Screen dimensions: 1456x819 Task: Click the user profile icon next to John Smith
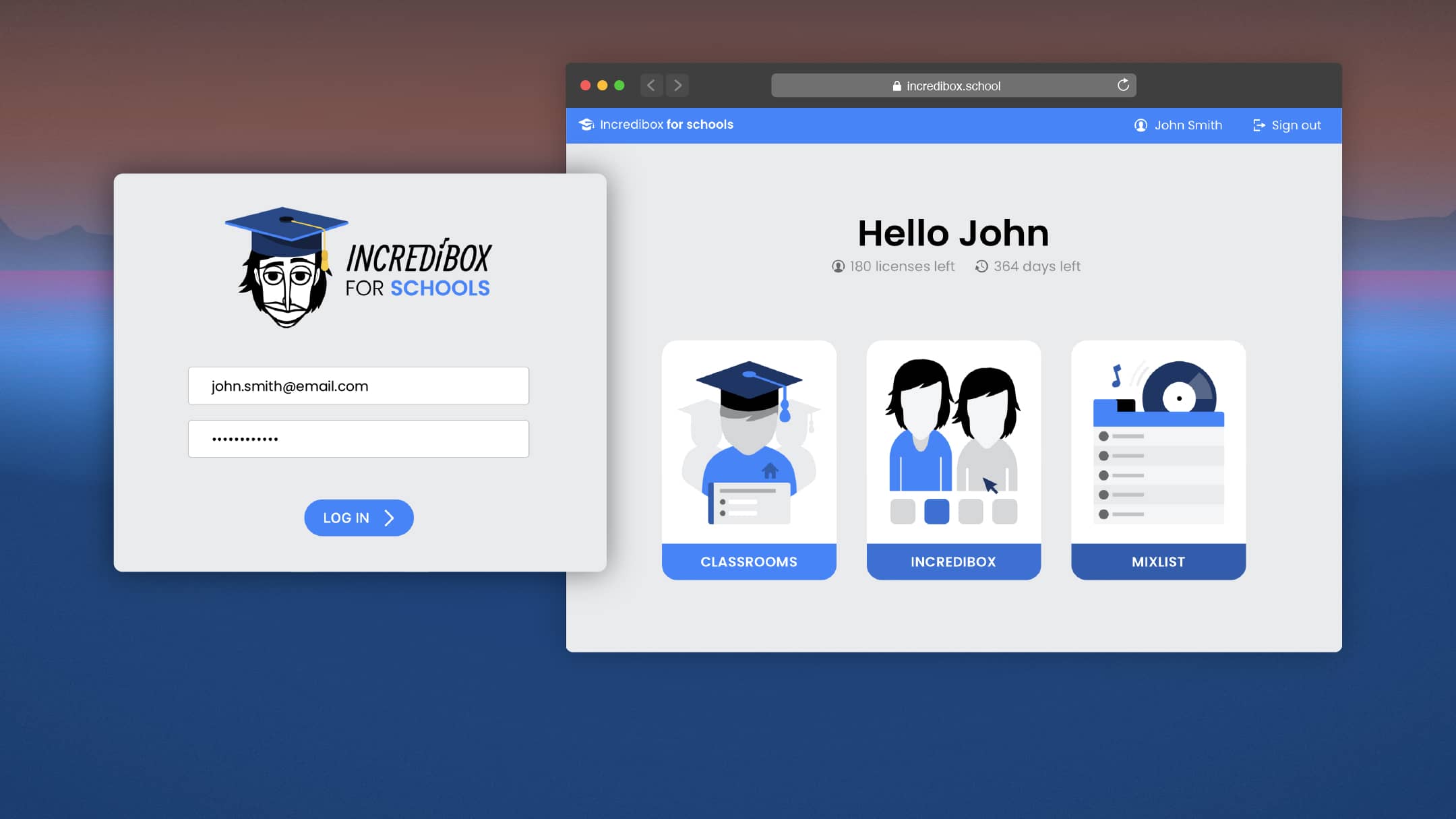click(1140, 125)
